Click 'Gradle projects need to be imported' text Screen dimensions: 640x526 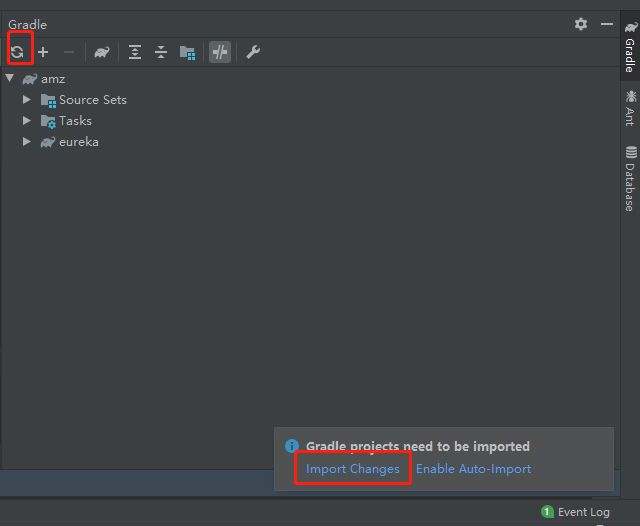tap(418, 446)
